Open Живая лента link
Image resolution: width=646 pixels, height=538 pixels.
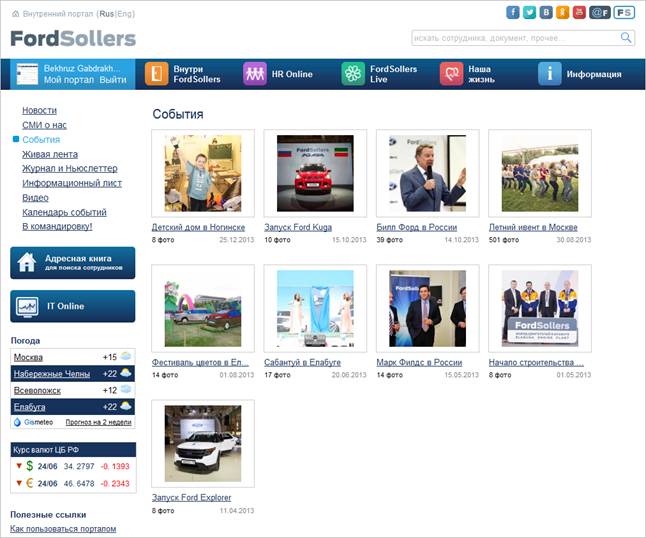pyautogui.click(x=50, y=154)
